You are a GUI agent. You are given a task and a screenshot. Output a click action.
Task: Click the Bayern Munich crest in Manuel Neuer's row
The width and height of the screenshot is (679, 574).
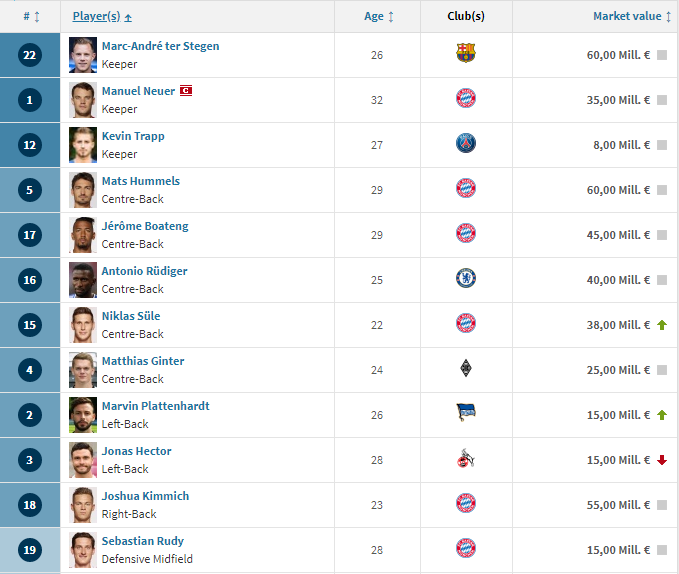(x=466, y=98)
